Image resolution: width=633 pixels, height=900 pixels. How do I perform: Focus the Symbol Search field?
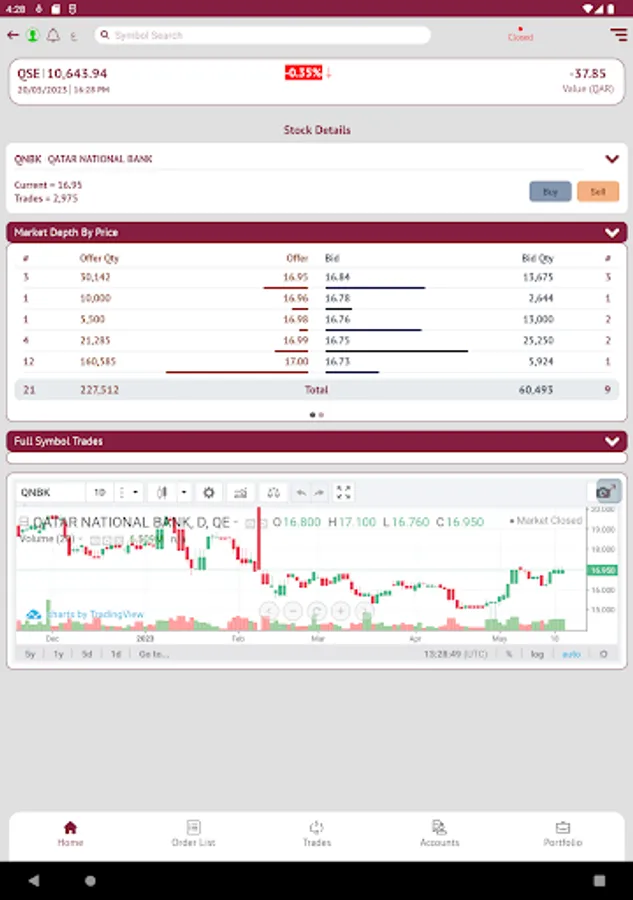click(262, 36)
